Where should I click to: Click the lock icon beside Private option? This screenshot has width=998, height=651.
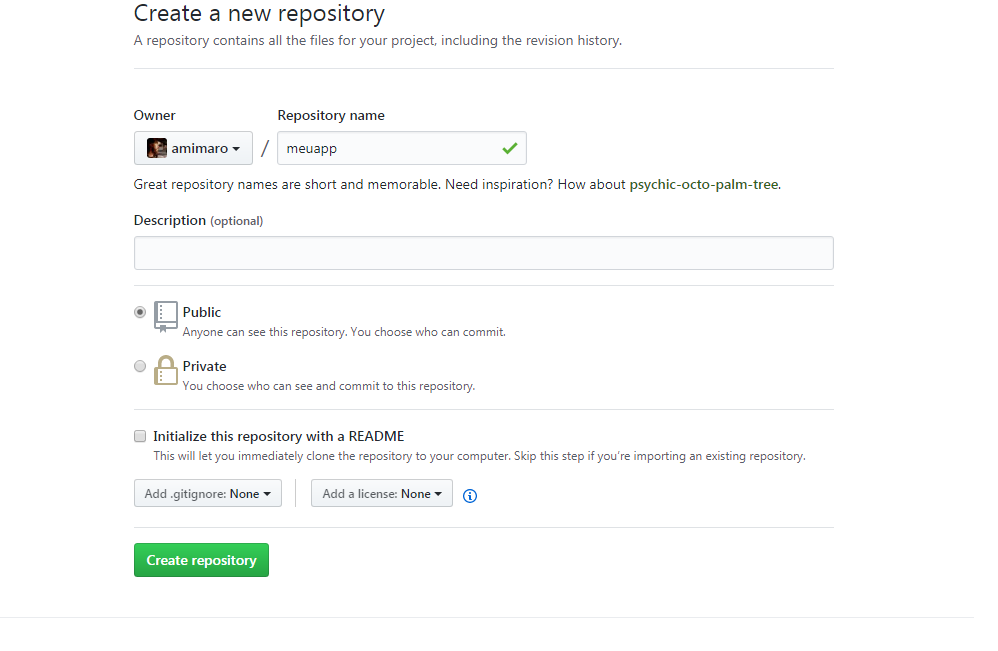click(x=165, y=371)
